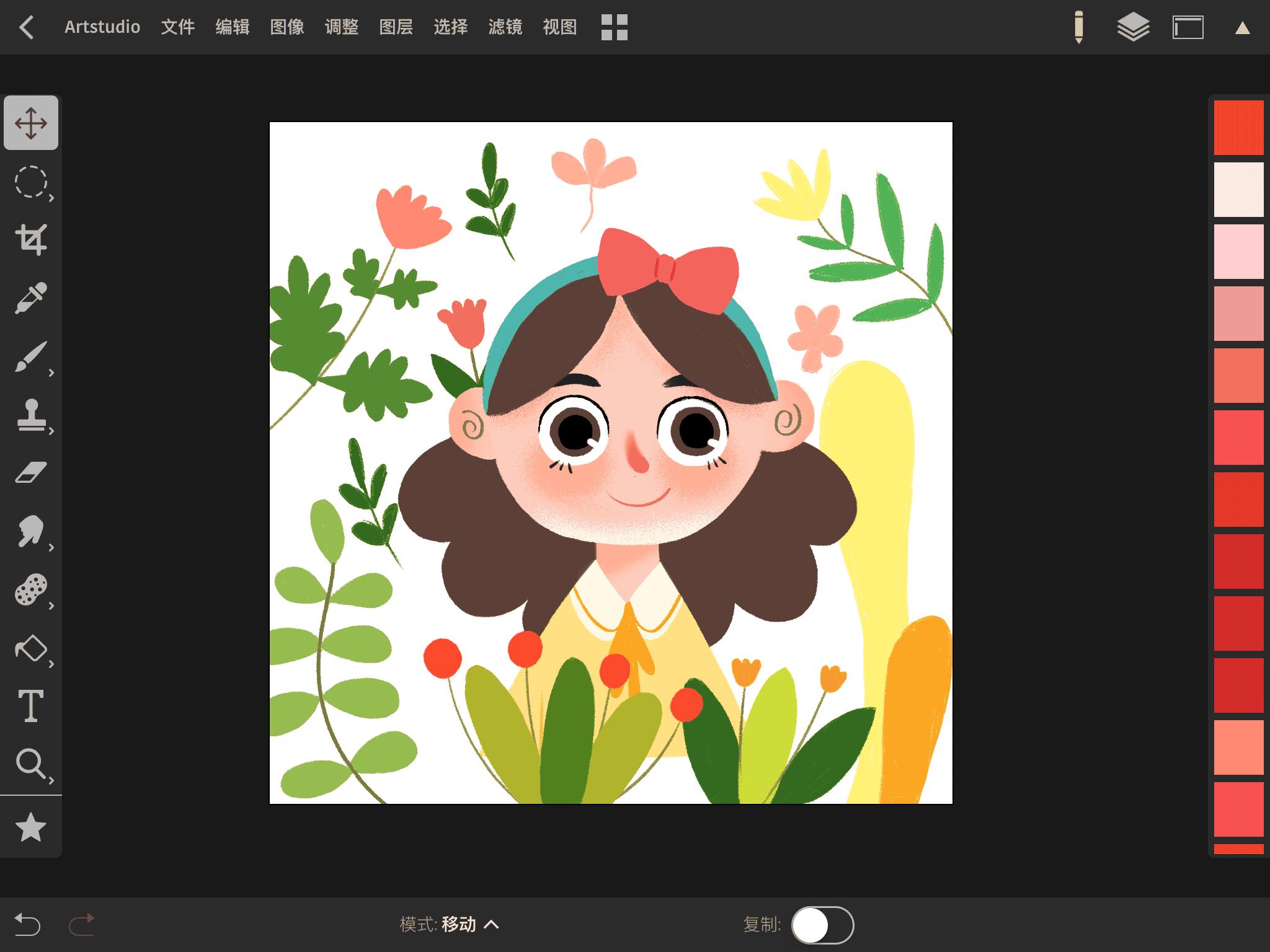1270x952 pixels.
Task: Undo the last action
Action: (27, 925)
